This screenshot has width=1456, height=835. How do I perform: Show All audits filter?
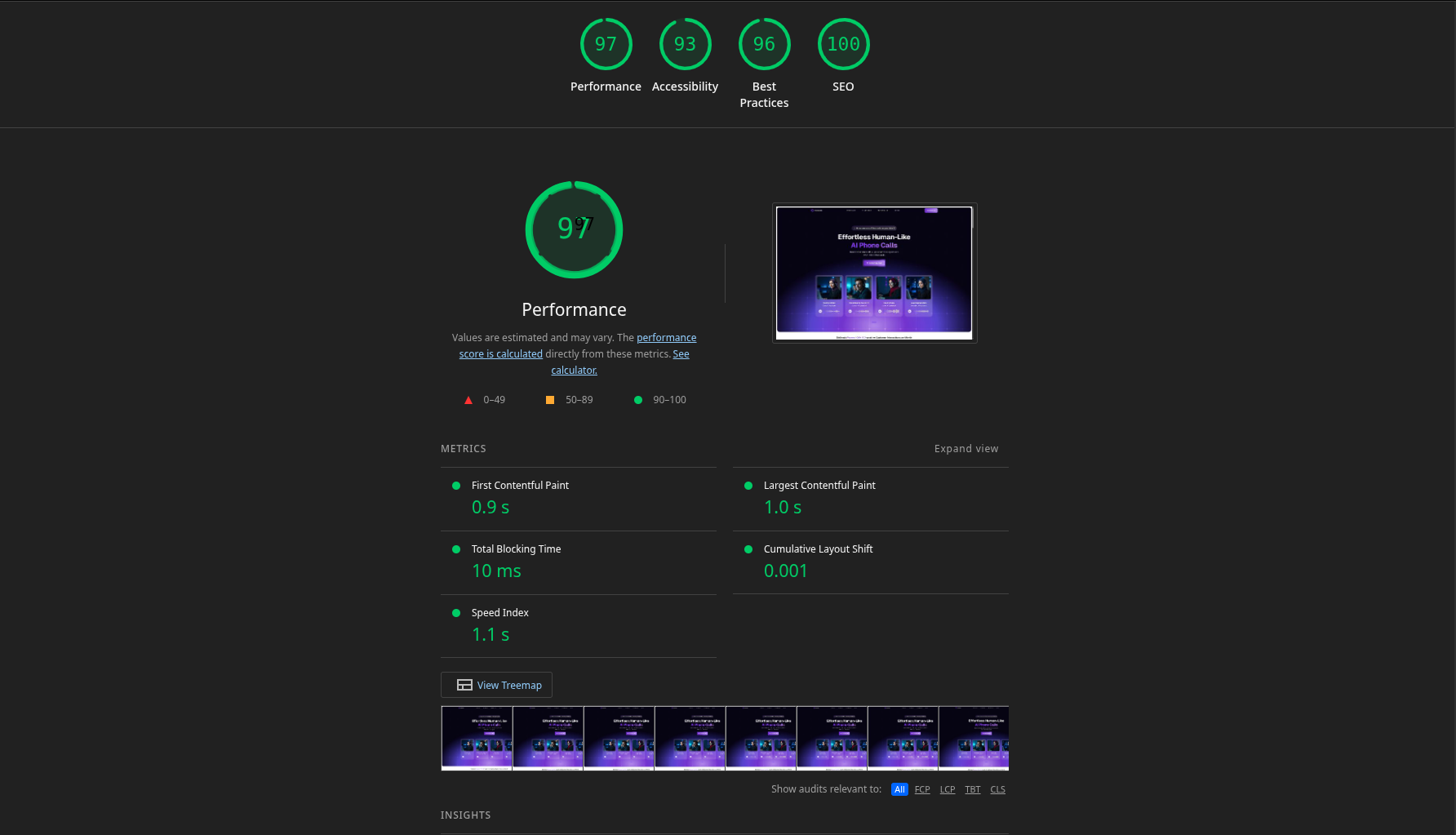pyautogui.click(x=899, y=789)
